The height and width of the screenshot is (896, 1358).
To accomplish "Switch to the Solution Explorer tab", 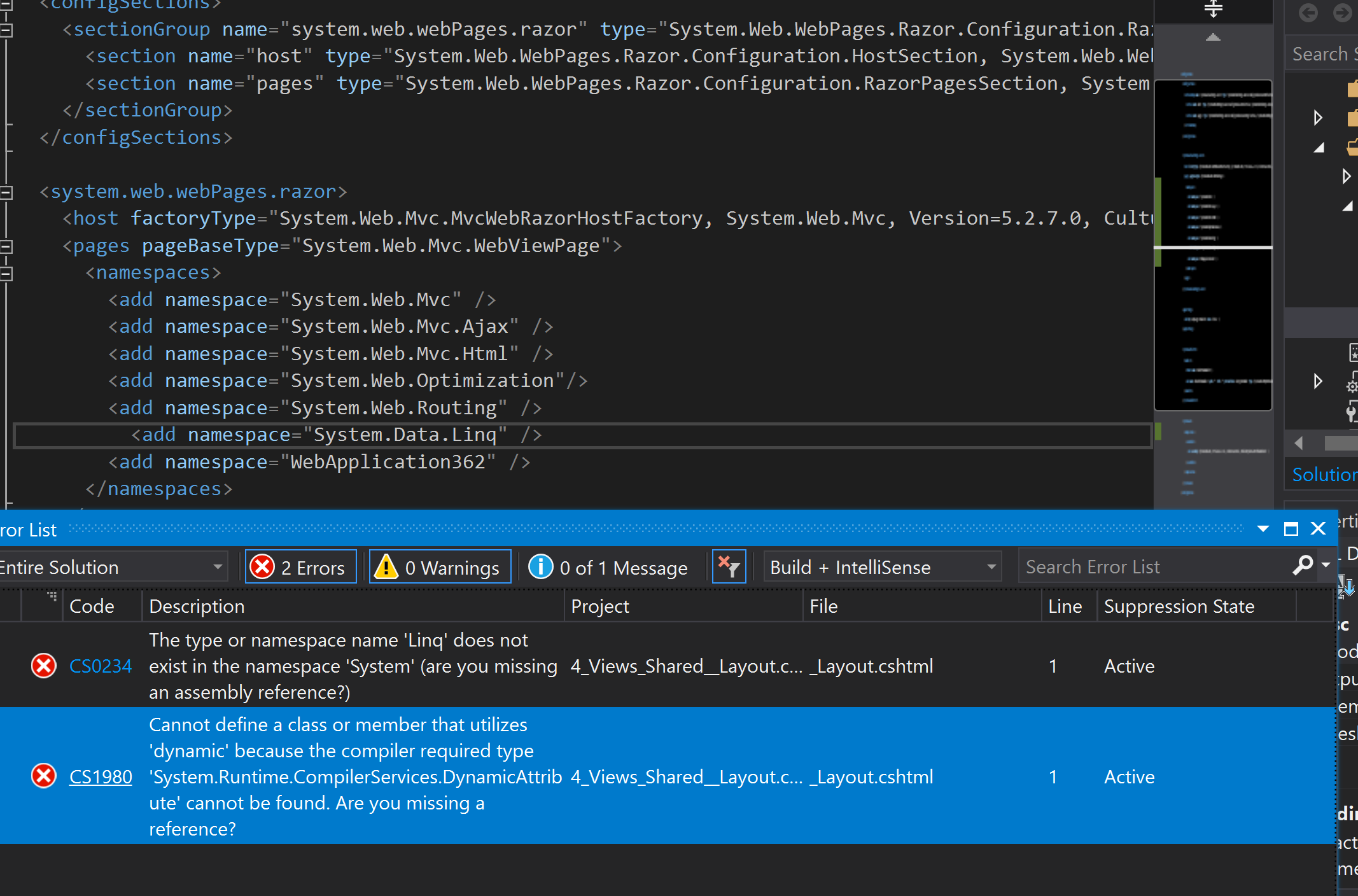I will click(x=1325, y=474).
